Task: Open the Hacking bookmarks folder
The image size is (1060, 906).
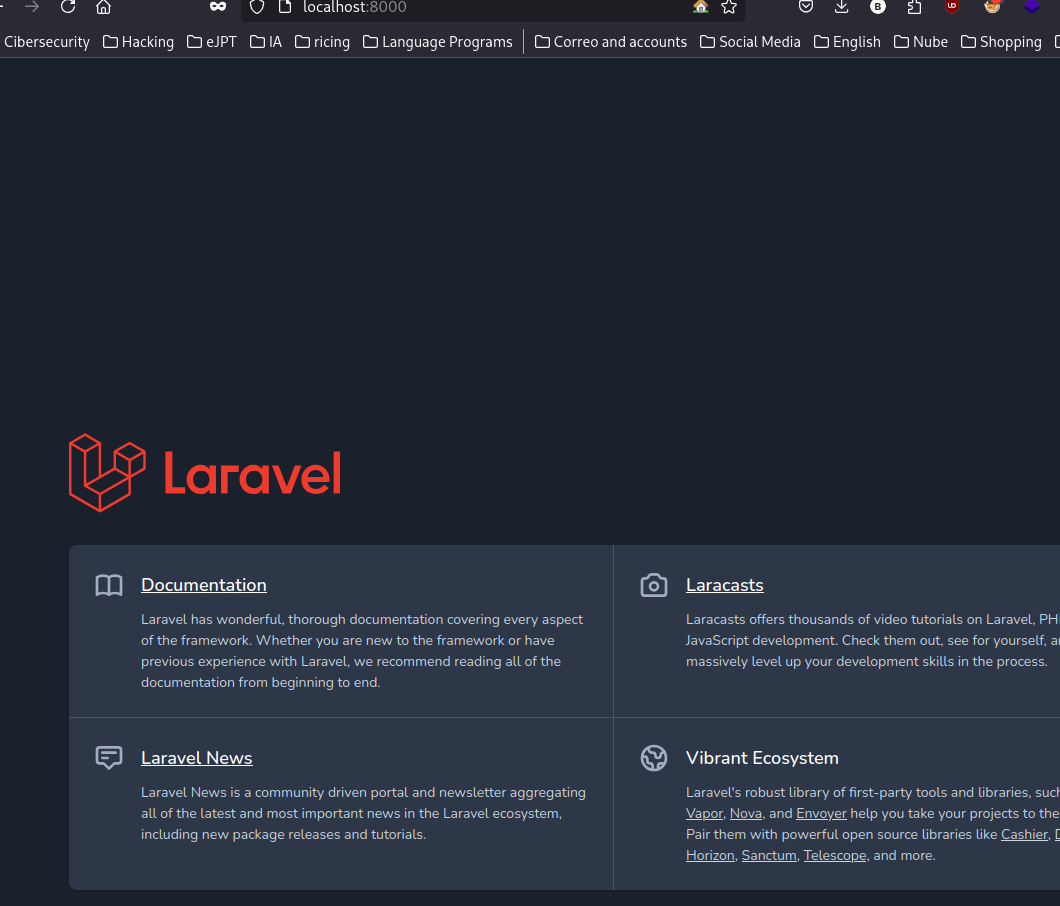Action: click(139, 42)
